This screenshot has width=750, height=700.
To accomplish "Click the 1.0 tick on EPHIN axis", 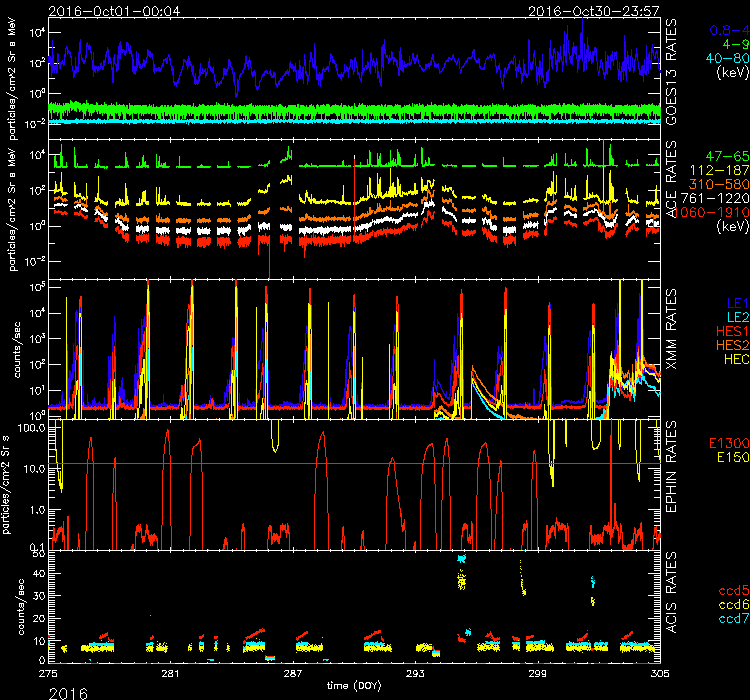I will tap(38, 511).
